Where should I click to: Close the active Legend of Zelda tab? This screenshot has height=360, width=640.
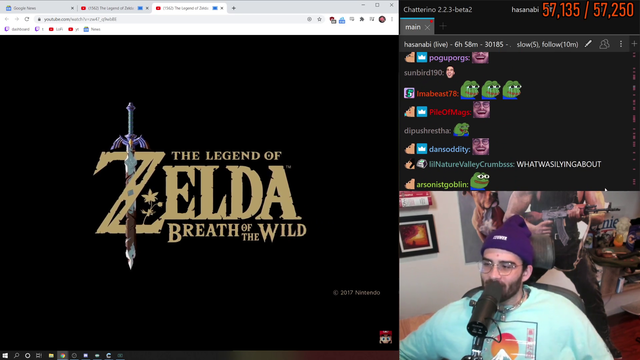point(222,8)
